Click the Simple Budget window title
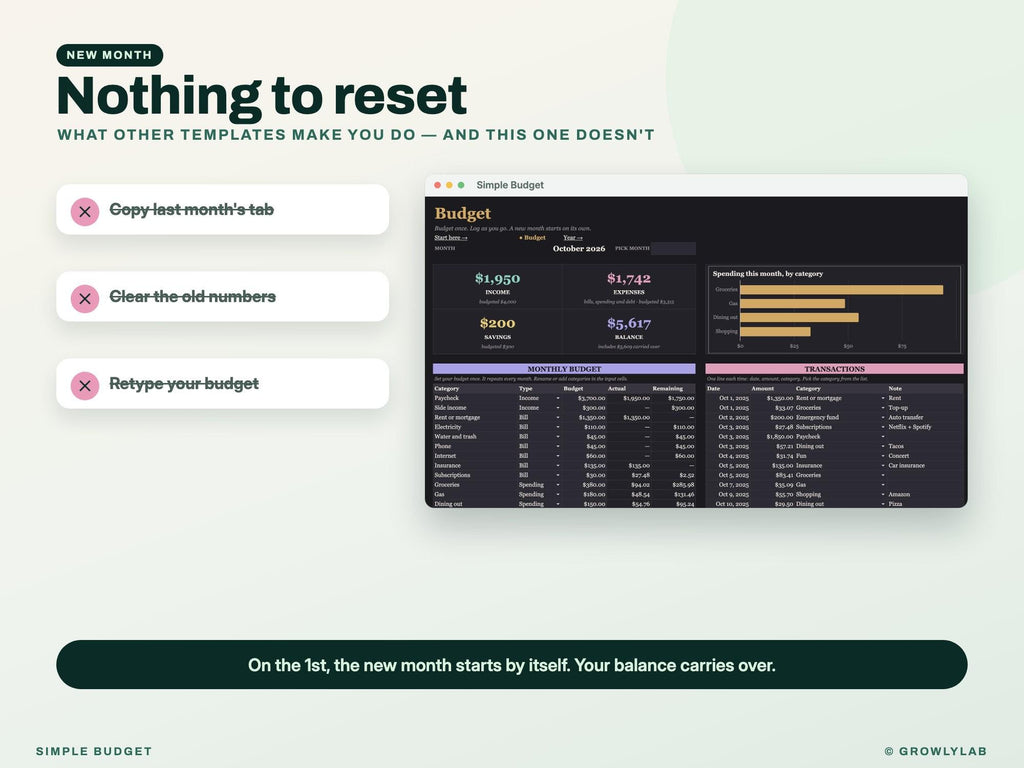Image resolution: width=1024 pixels, height=768 pixels. click(x=510, y=185)
